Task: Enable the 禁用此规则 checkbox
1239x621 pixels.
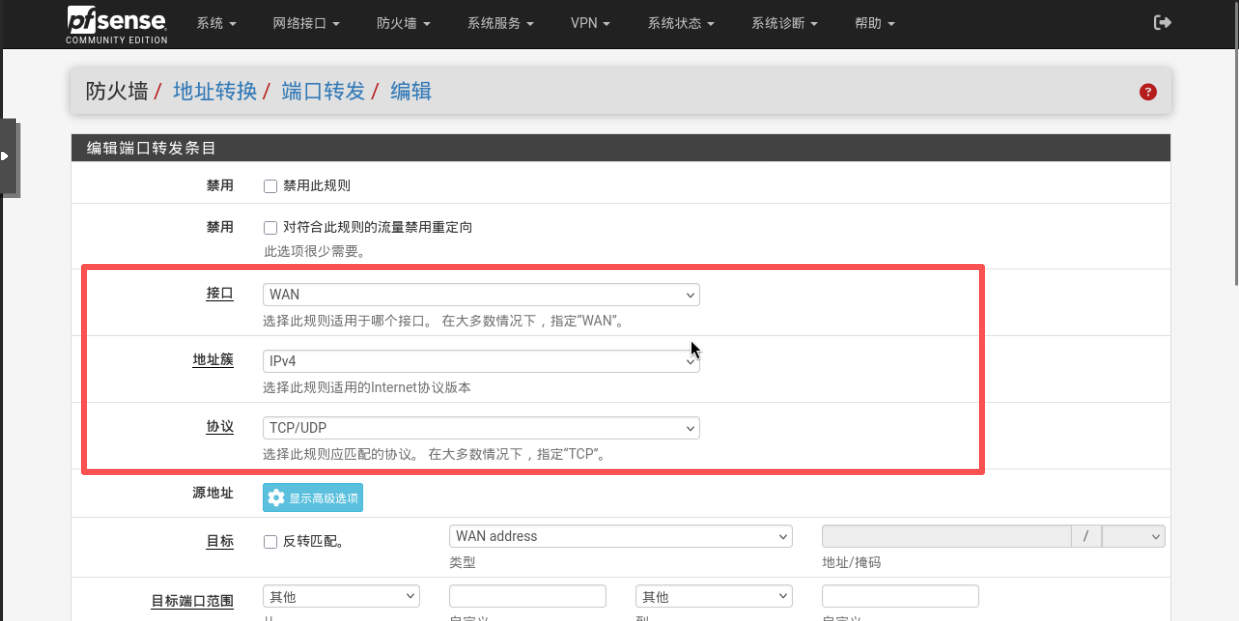Action: [270, 186]
